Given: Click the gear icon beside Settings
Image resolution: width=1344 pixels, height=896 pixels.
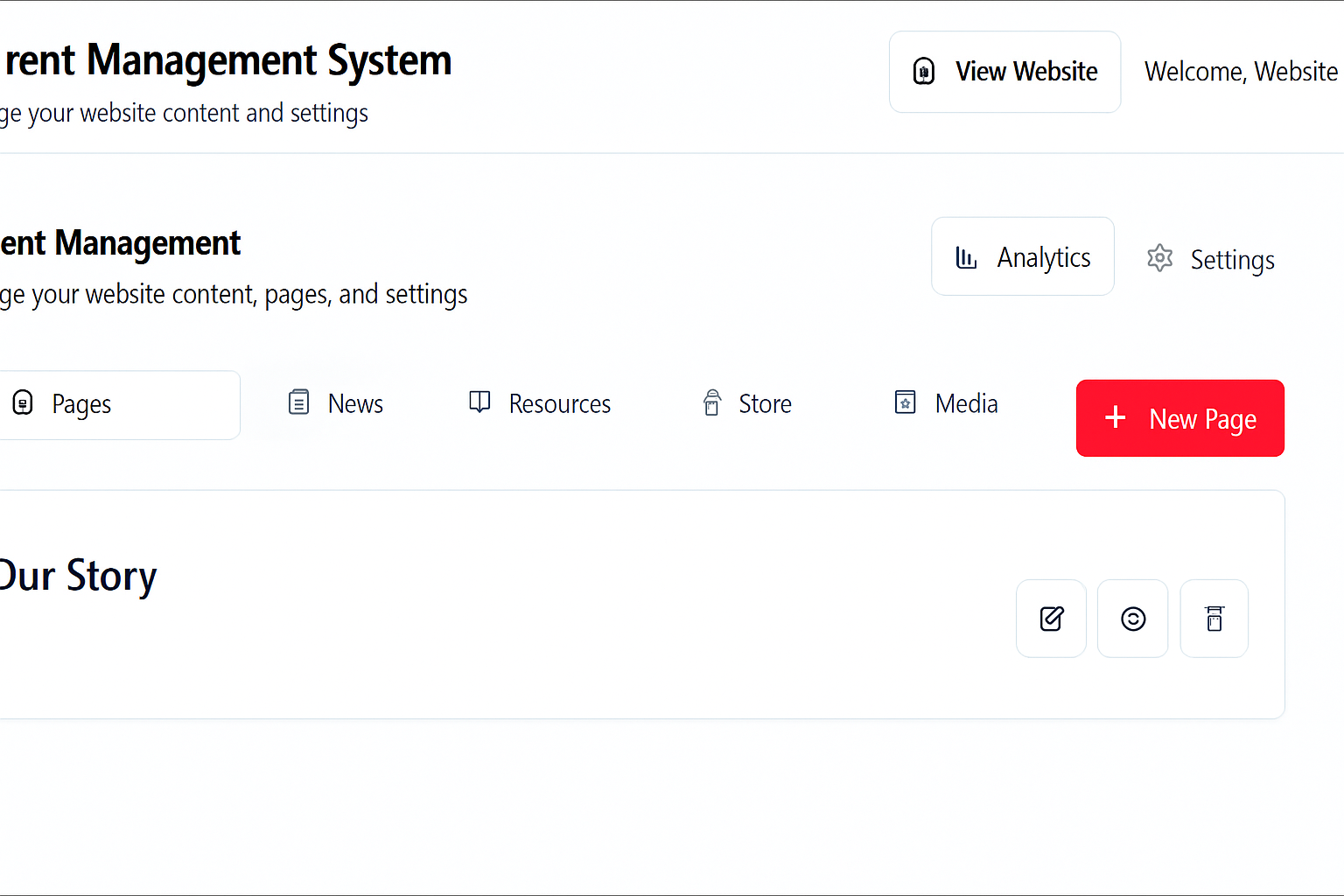Looking at the screenshot, I should [1159, 258].
